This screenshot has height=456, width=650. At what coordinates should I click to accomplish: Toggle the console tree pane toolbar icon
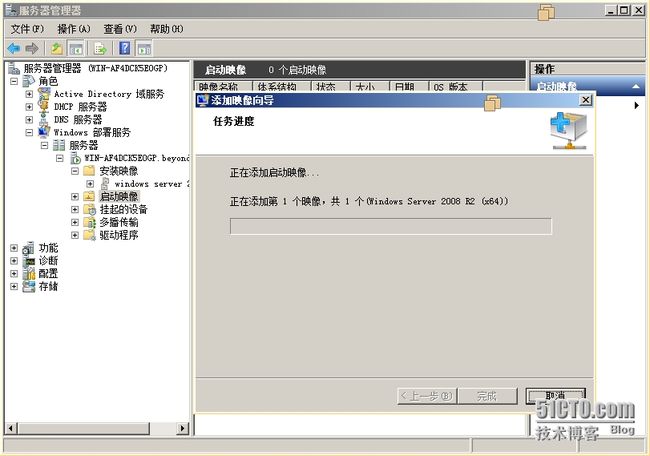[76, 49]
